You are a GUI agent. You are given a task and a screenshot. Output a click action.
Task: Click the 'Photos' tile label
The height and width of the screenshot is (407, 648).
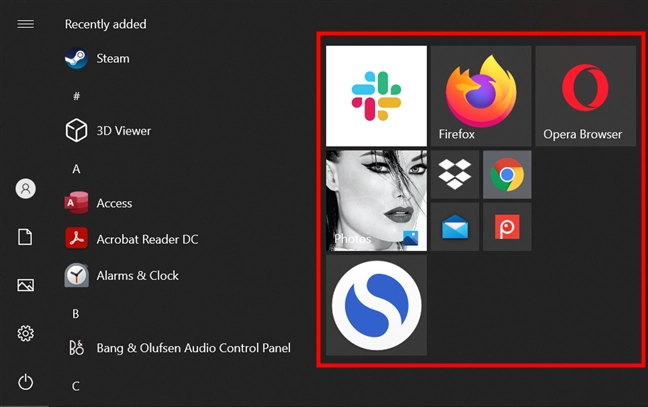(353, 239)
